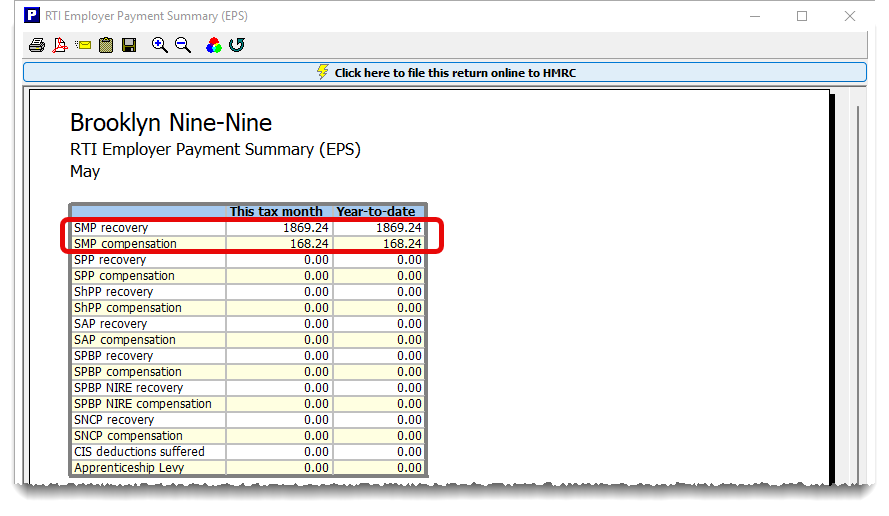
Task: Click the app logo in title bar
Action: (x=32, y=15)
